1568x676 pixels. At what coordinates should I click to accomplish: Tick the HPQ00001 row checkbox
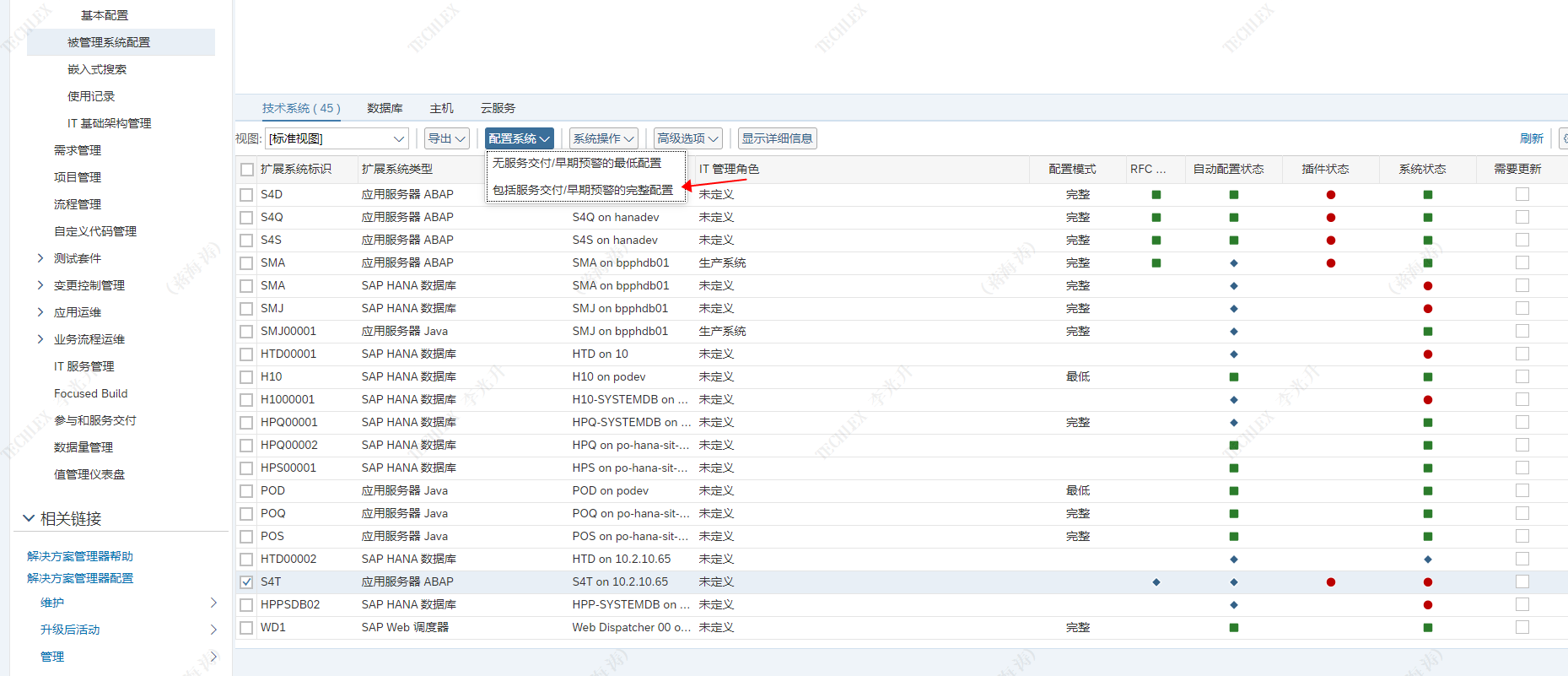tap(246, 423)
